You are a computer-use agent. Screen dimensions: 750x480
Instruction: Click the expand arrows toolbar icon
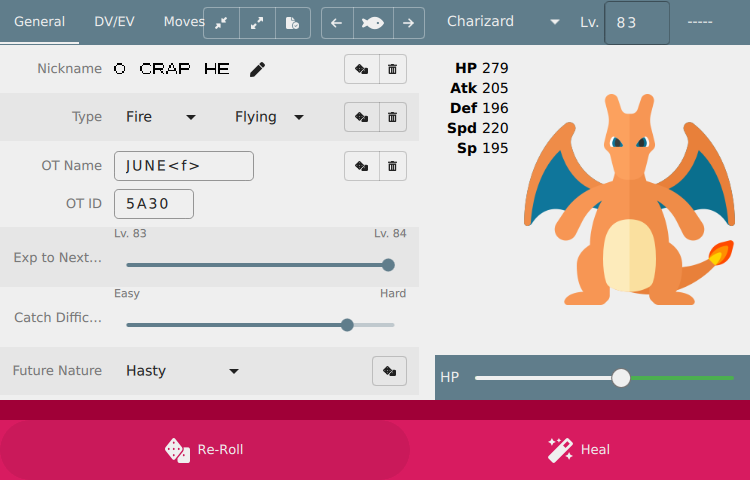pos(257,23)
